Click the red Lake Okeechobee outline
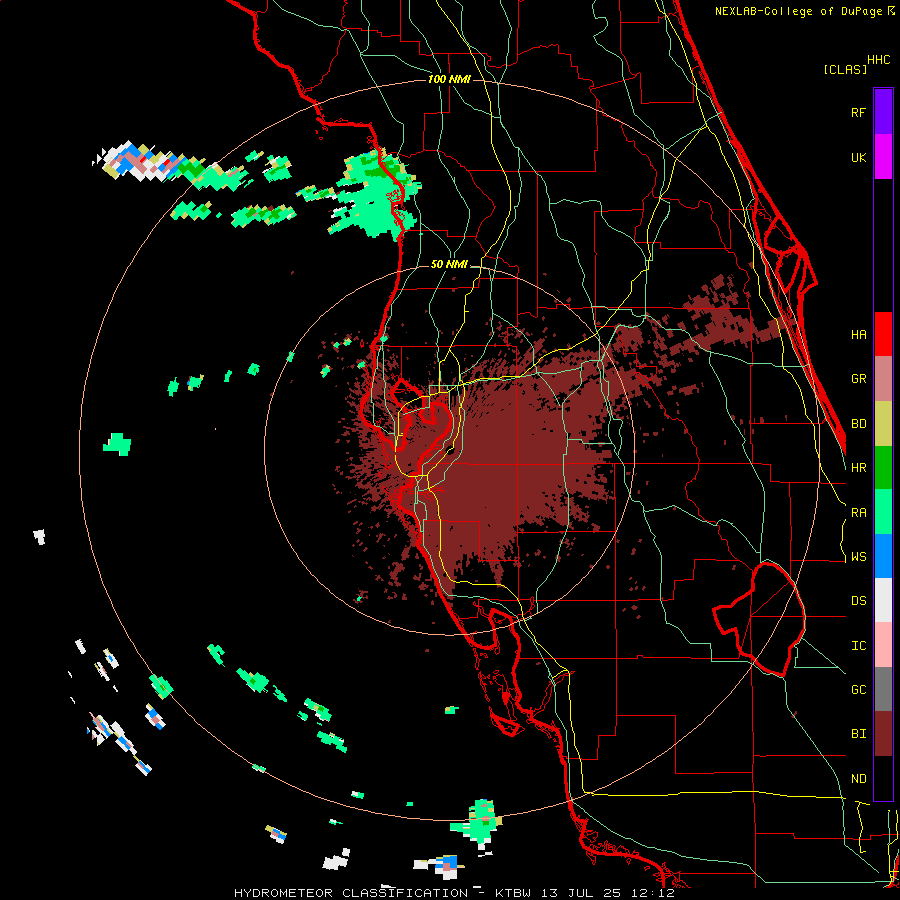 (759, 619)
